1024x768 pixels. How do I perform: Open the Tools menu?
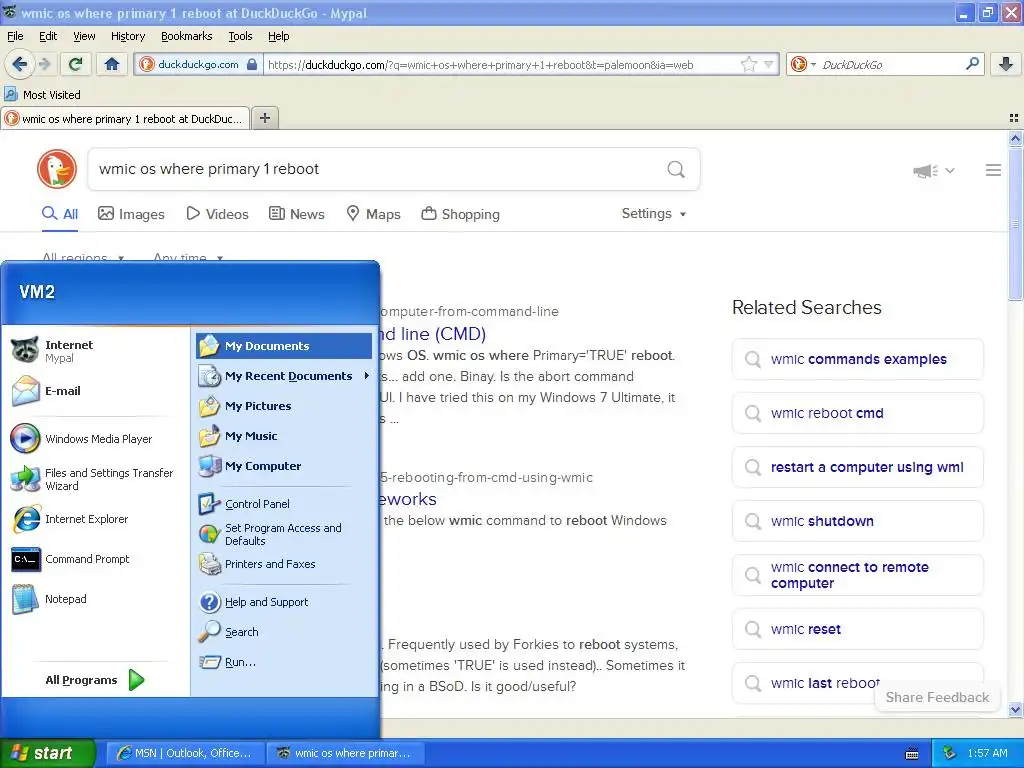[240, 37]
